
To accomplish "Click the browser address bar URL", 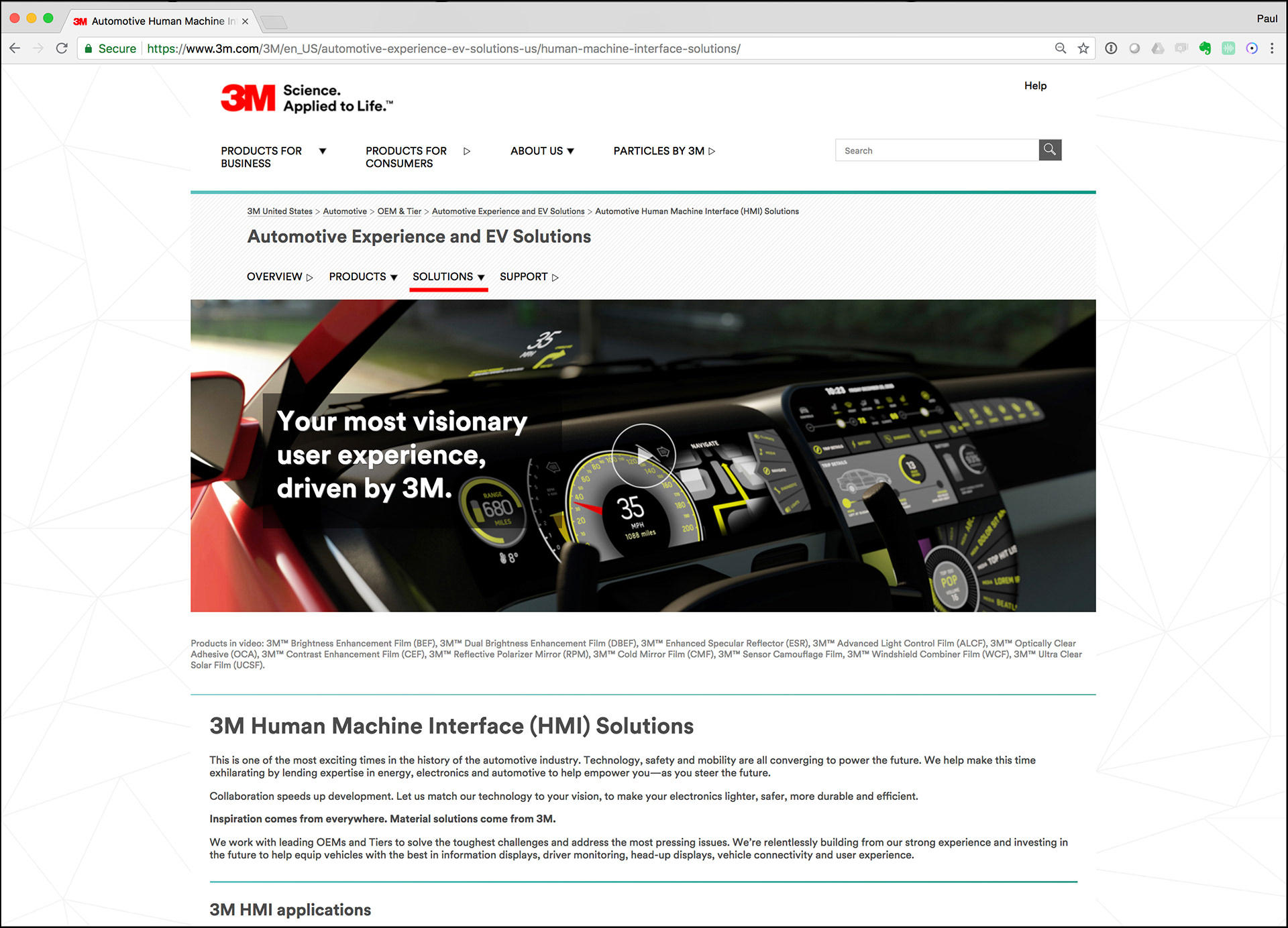I will pos(443,48).
